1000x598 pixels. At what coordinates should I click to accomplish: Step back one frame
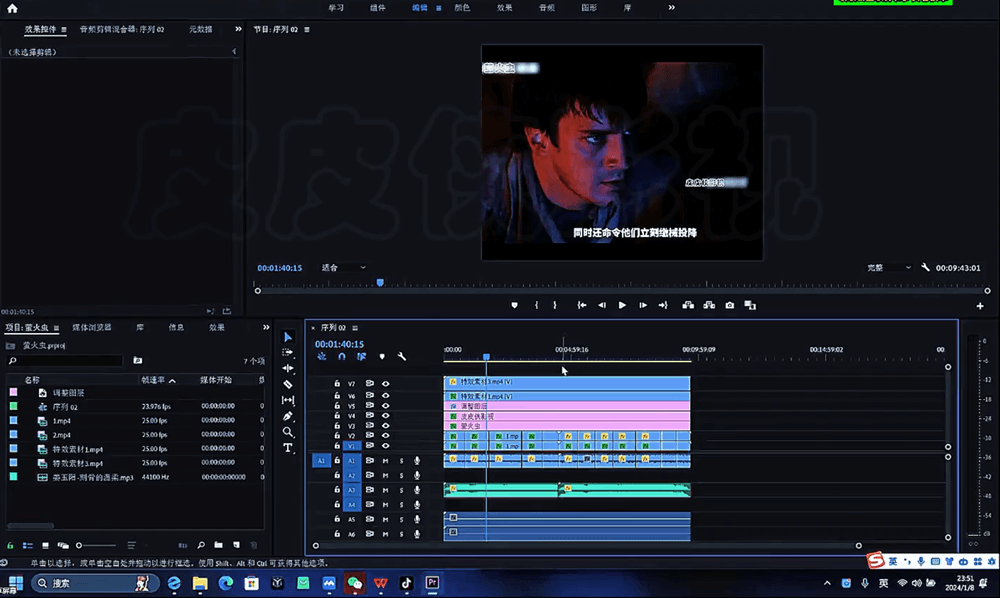click(x=601, y=305)
